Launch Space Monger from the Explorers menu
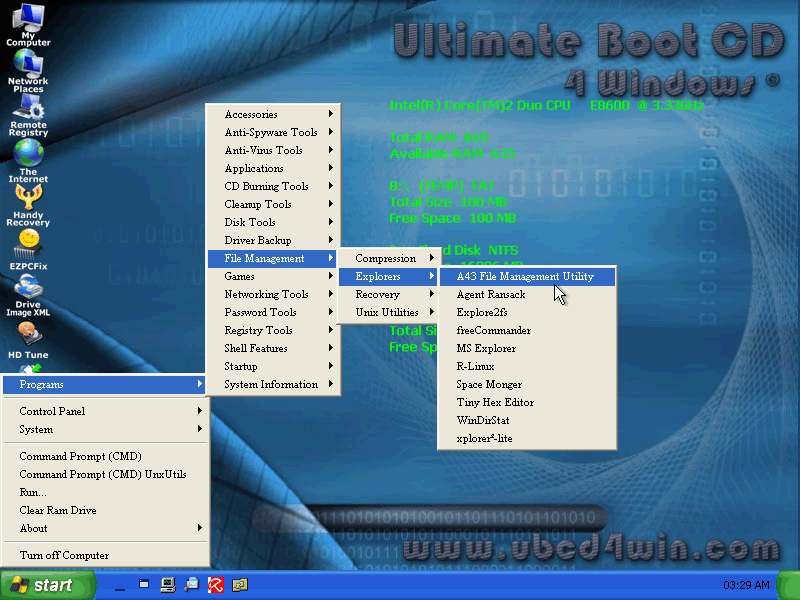Viewport: 800px width, 600px height. [527, 384]
